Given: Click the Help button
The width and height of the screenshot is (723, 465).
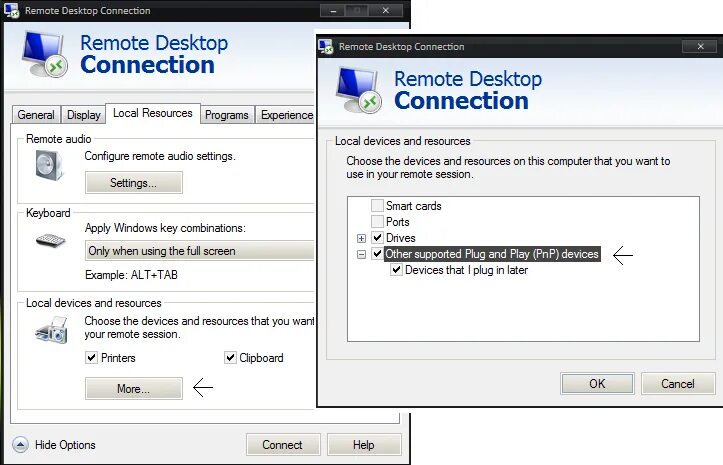Looking at the screenshot, I should pyautogui.click(x=364, y=445).
